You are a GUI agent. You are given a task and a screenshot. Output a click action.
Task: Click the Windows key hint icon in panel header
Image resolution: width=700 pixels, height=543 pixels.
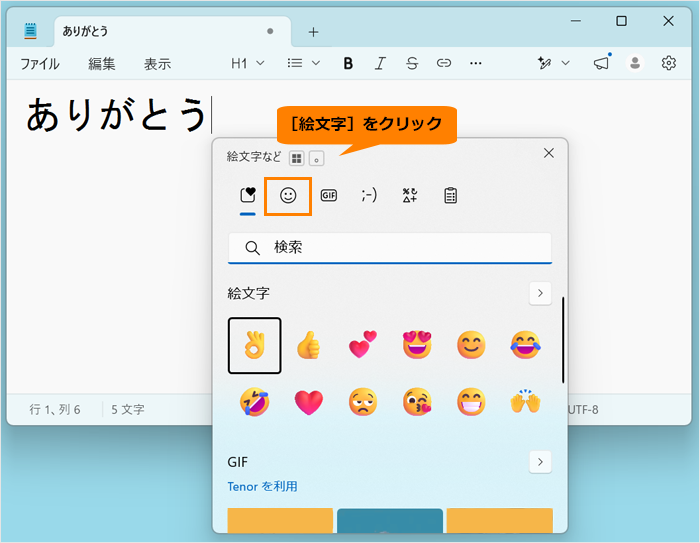296,159
